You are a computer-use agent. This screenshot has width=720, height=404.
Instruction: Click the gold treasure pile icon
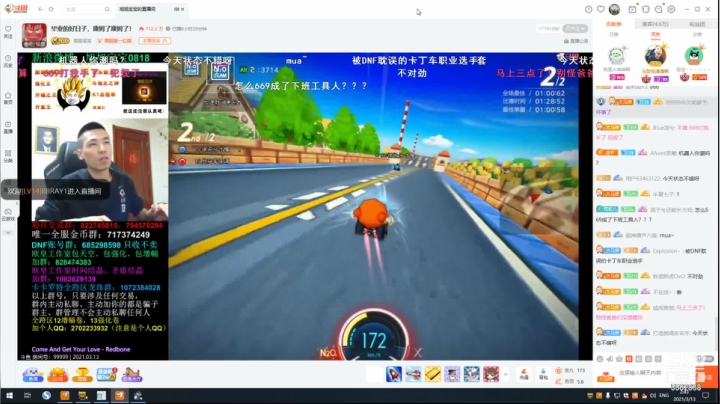pyautogui.click(x=57, y=375)
